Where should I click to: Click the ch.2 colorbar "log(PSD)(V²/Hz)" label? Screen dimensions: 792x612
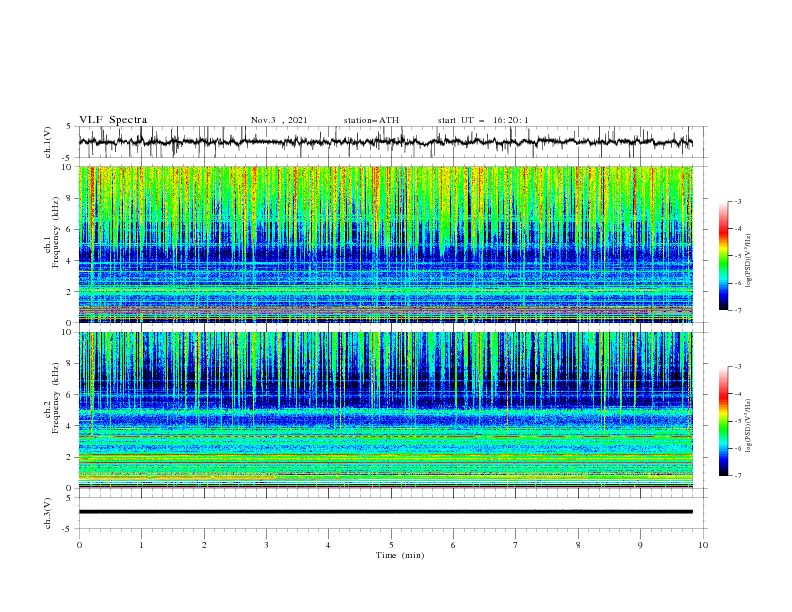pyautogui.click(x=749, y=426)
